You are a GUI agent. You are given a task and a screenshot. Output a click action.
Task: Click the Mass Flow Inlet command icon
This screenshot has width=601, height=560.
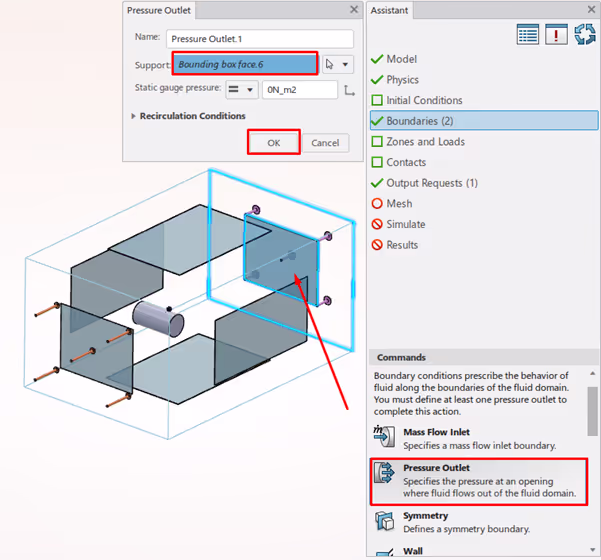[x=384, y=436]
